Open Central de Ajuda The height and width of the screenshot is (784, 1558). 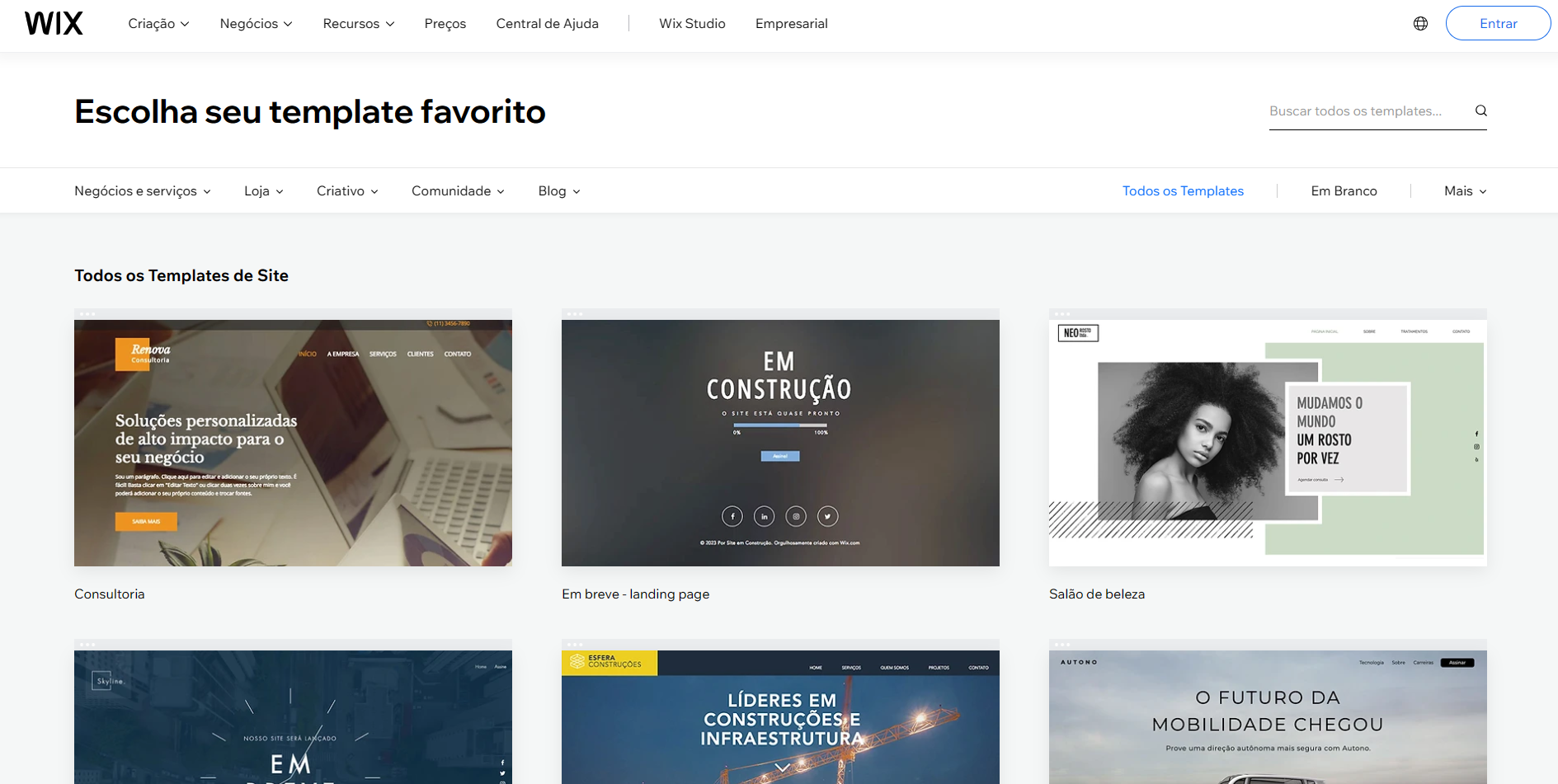click(x=548, y=24)
